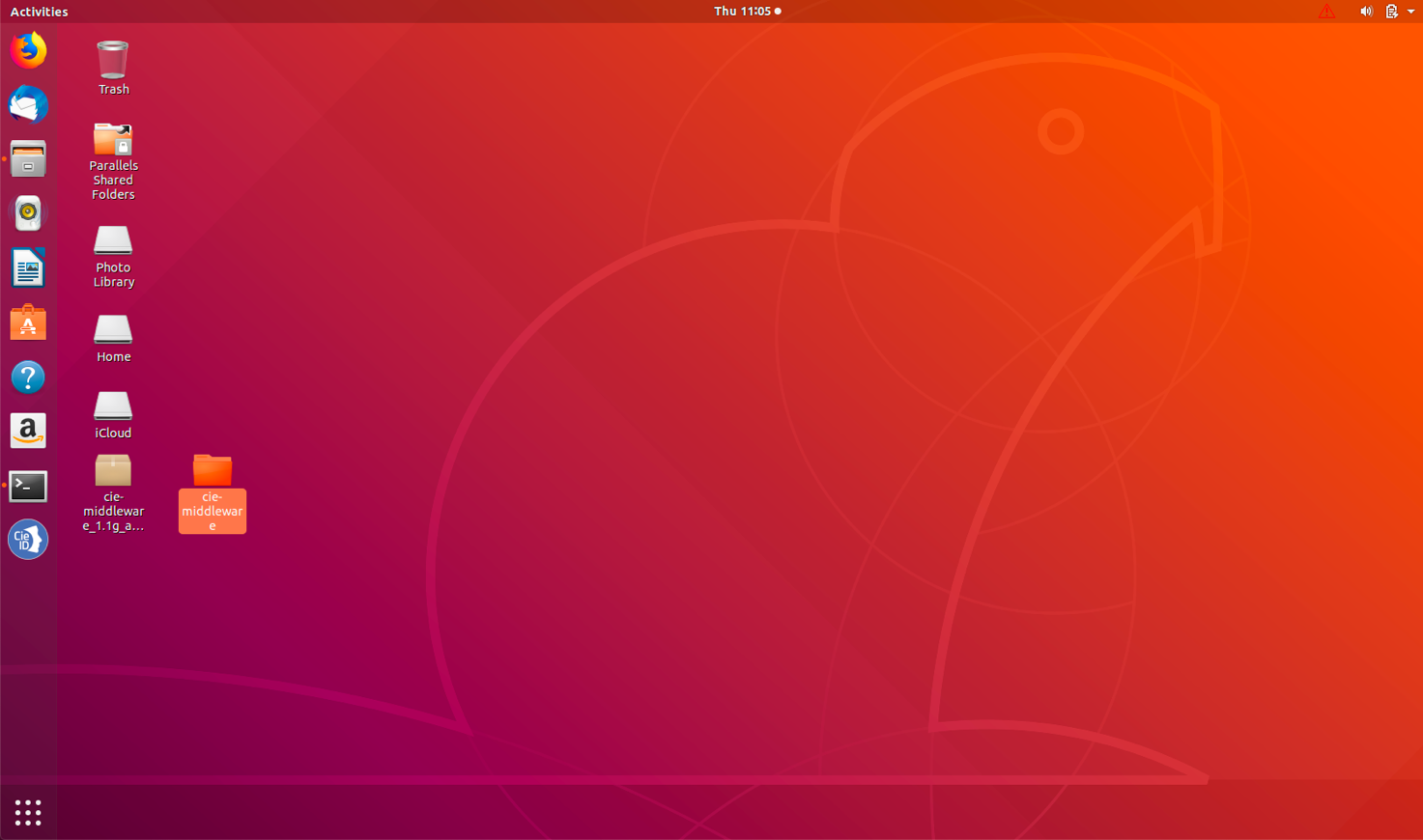Show Applications grid
Viewport: 1423px width, 840px height.
28,813
